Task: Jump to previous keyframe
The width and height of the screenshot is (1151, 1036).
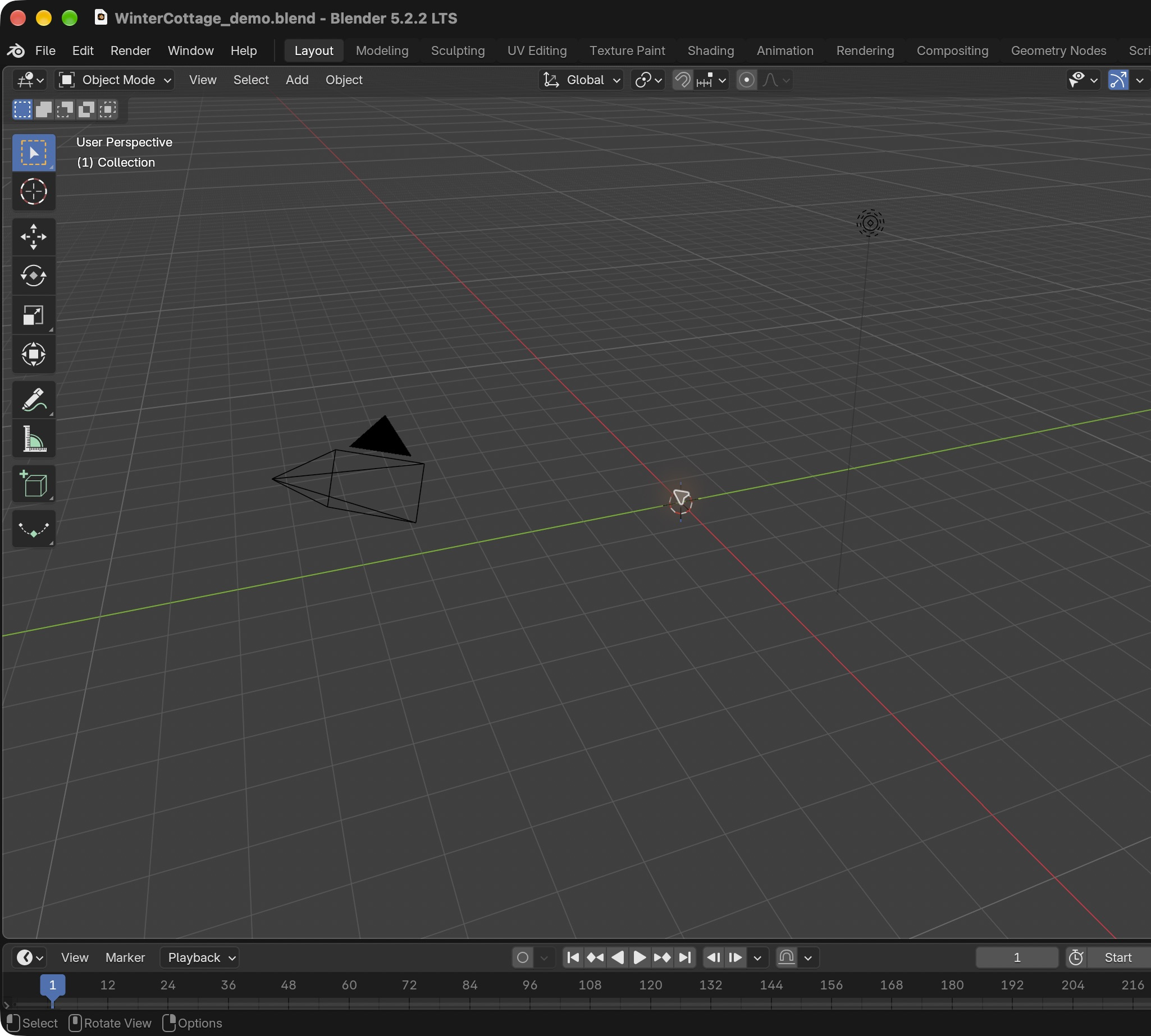Action: tap(595, 957)
